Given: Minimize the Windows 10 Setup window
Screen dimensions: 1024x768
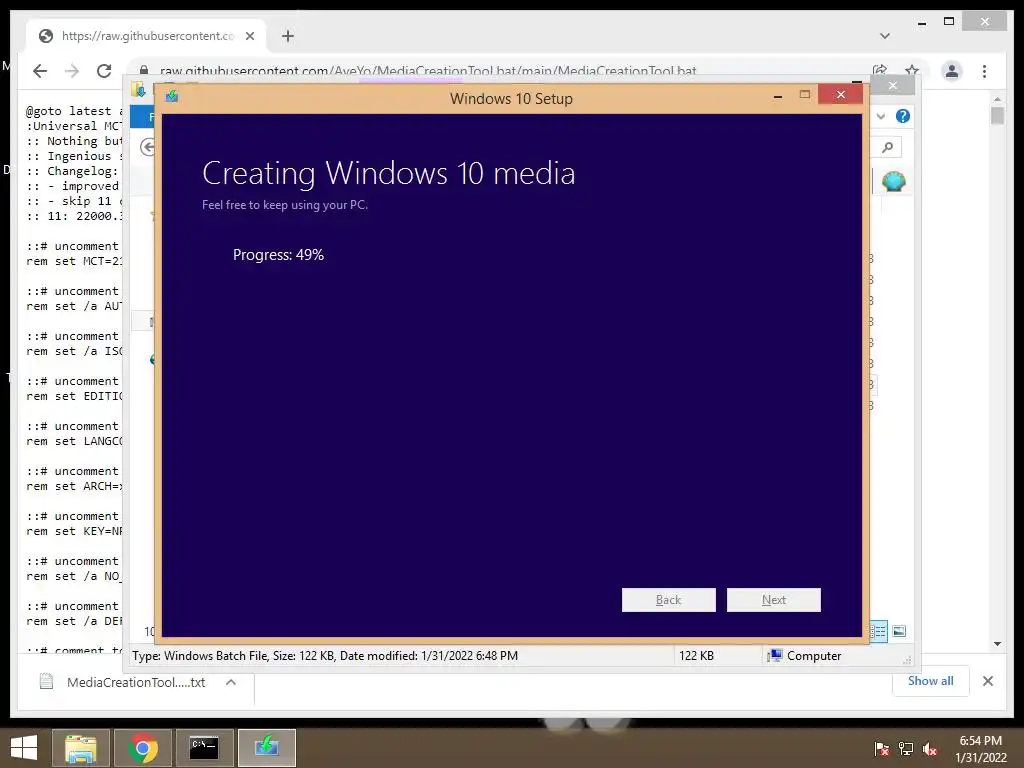Looking at the screenshot, I should pyautogui.click(x=777, y=95).
